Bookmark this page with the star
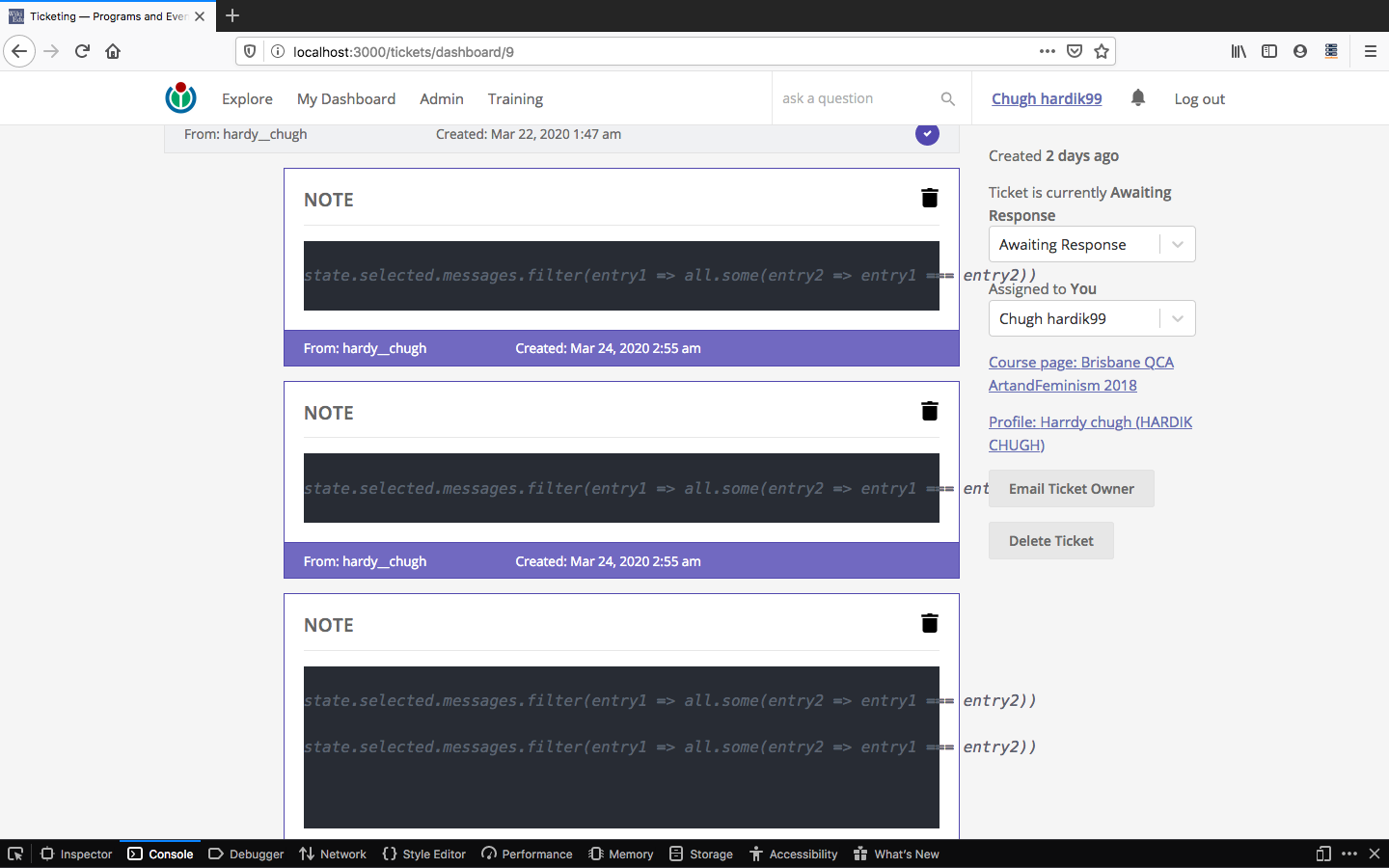Screen dimensions: 1389x868 pos(1101,51)
